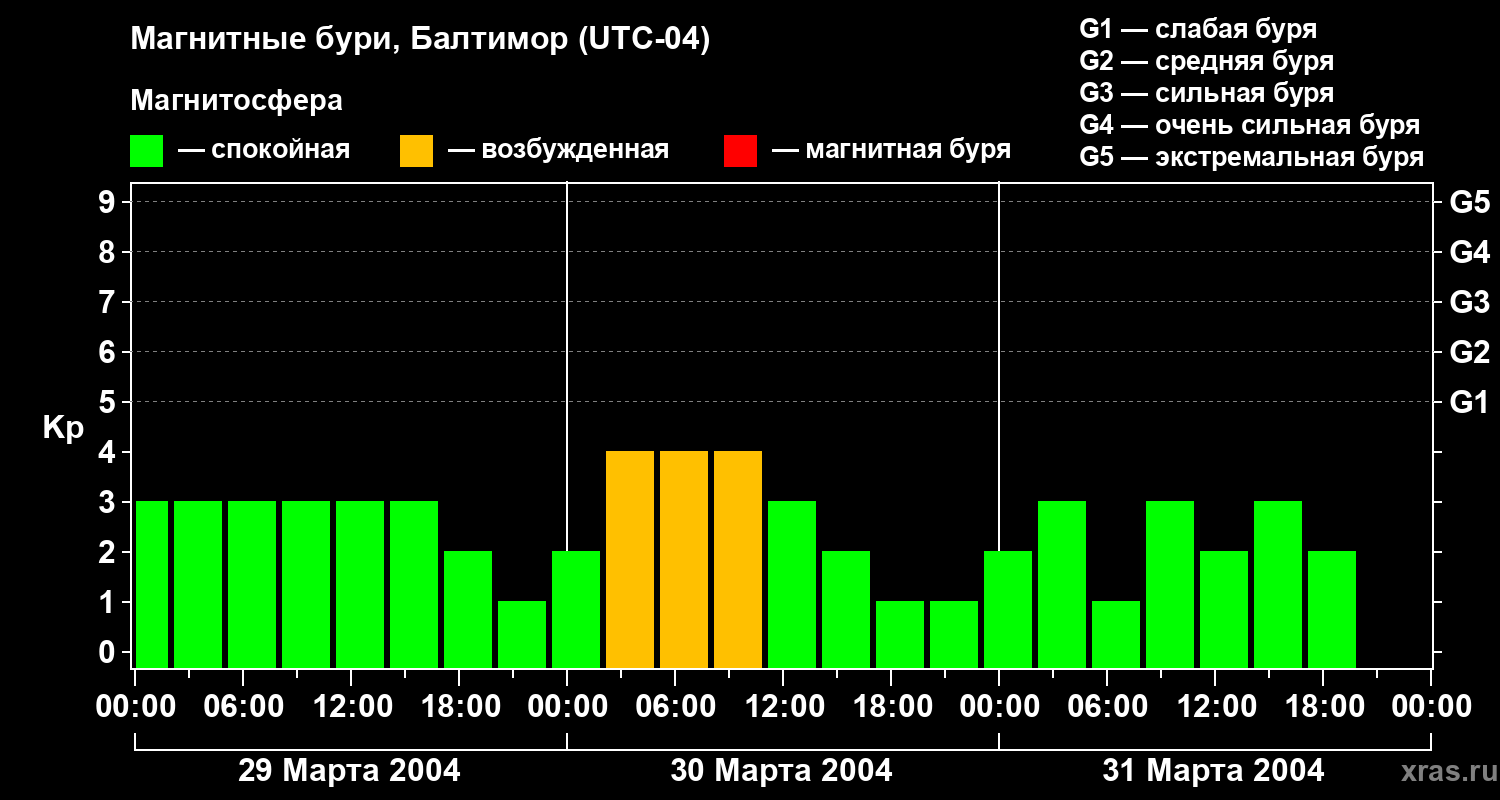Click the 'Kp' axis title
1500x800 pixels.
click(x=63, y=428)
